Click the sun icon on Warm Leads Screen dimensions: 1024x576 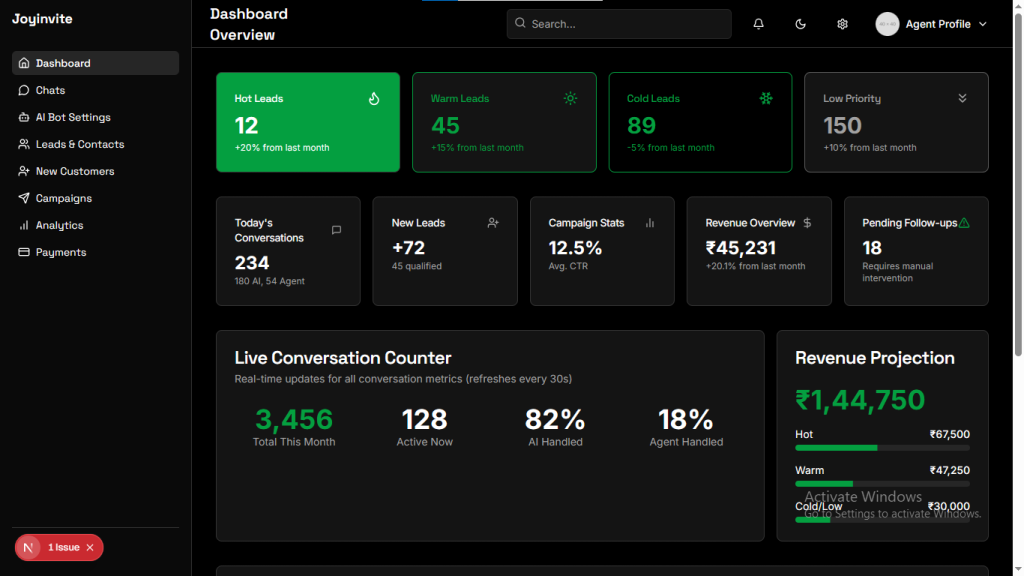coord(570,98)
